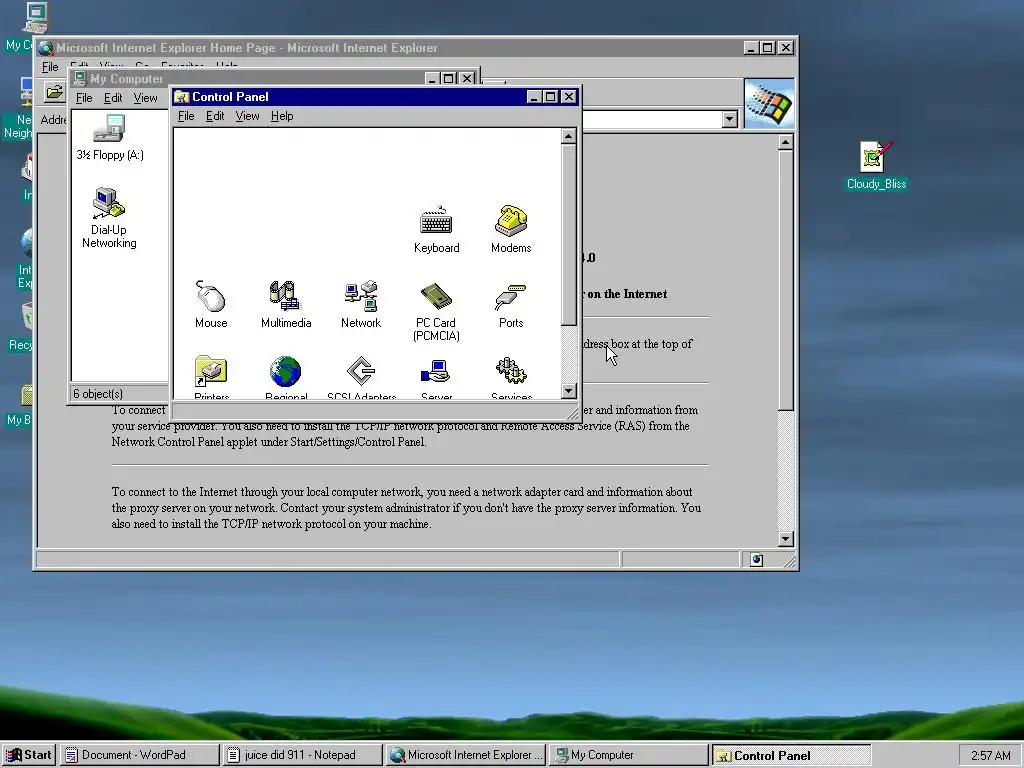Click the My Computer title bar icon
Viewport: 1024px width, 768px height.
[x=80, y=78]
